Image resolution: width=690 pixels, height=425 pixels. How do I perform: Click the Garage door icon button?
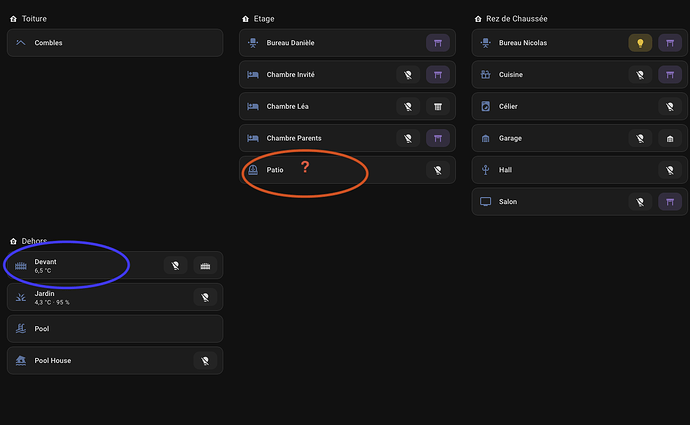tap(669, 139)
